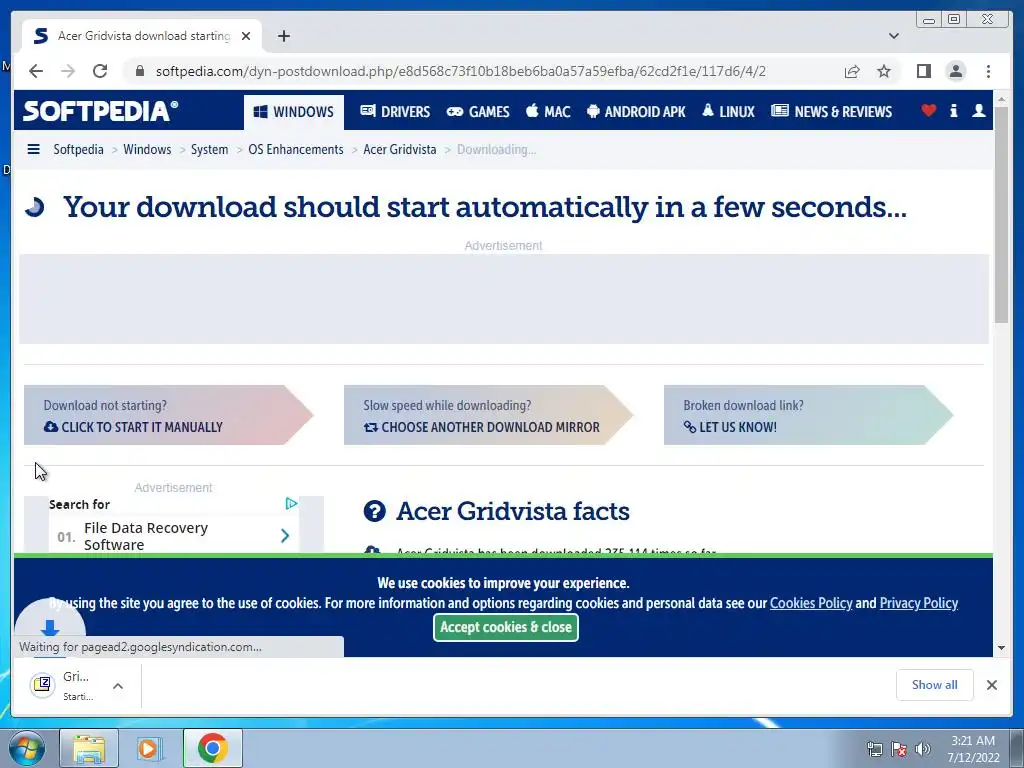This screenshot has width=1024, height=768.
Task: Close the Acer Gridvista download tab
Action: [x=246, y=36]
